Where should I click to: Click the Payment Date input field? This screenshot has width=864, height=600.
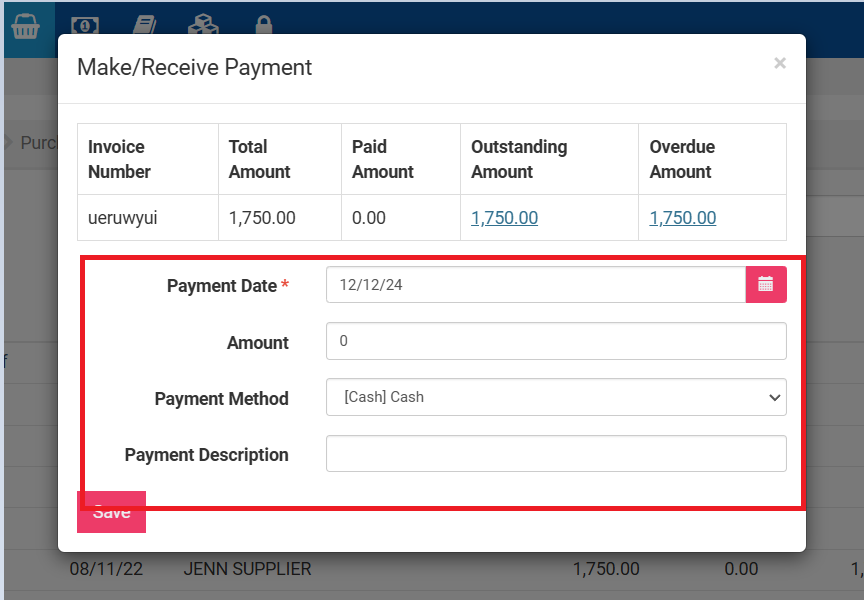(536, 284)
